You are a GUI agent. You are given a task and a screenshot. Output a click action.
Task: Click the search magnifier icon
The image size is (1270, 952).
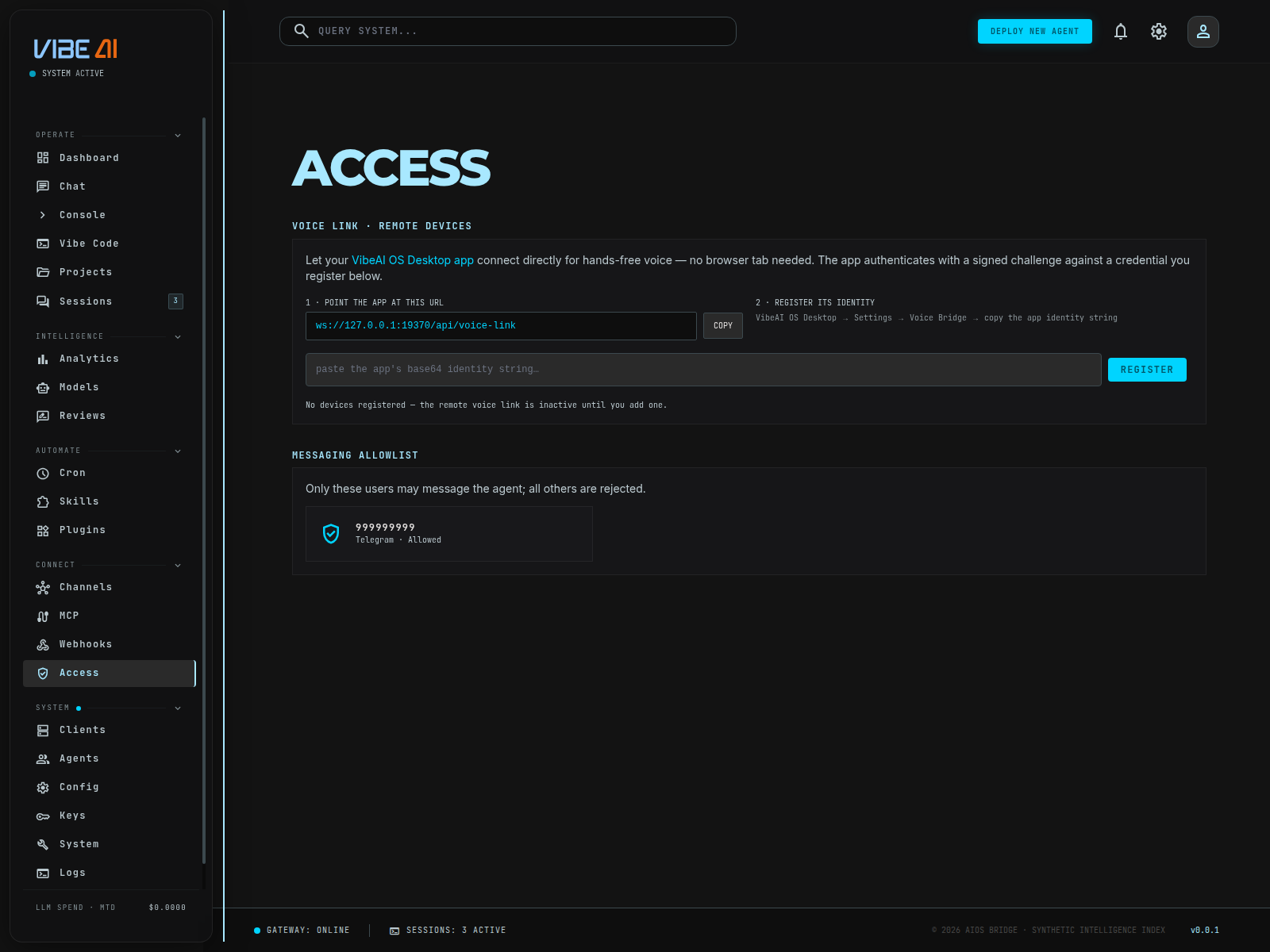(x=302, y=31)
